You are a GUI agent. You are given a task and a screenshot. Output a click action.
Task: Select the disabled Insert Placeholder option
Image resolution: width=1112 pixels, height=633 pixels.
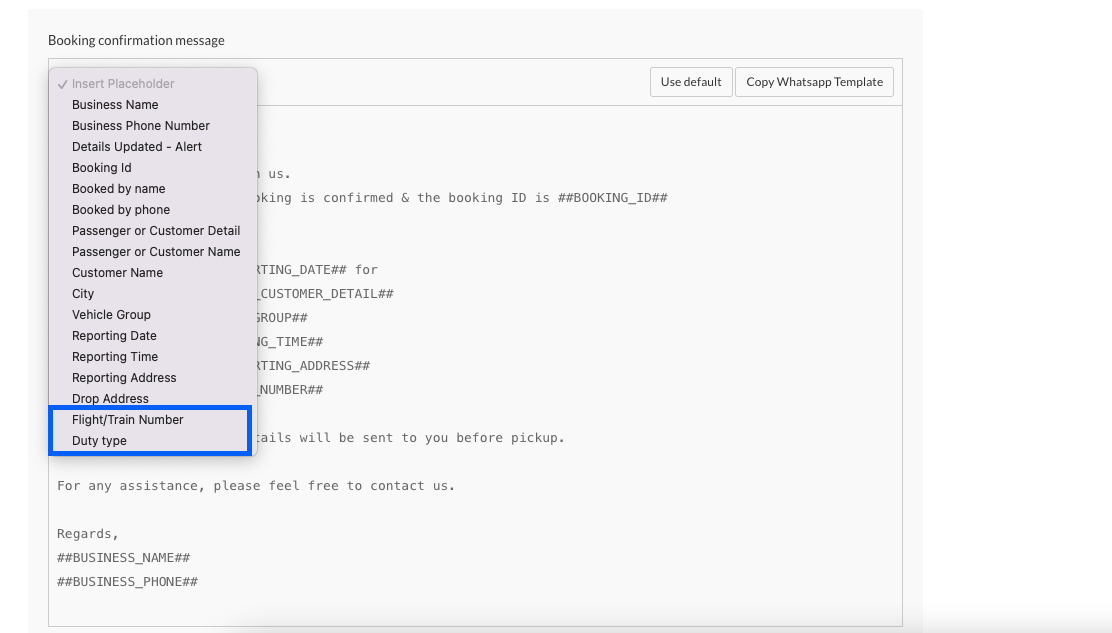tap(152, 84)
